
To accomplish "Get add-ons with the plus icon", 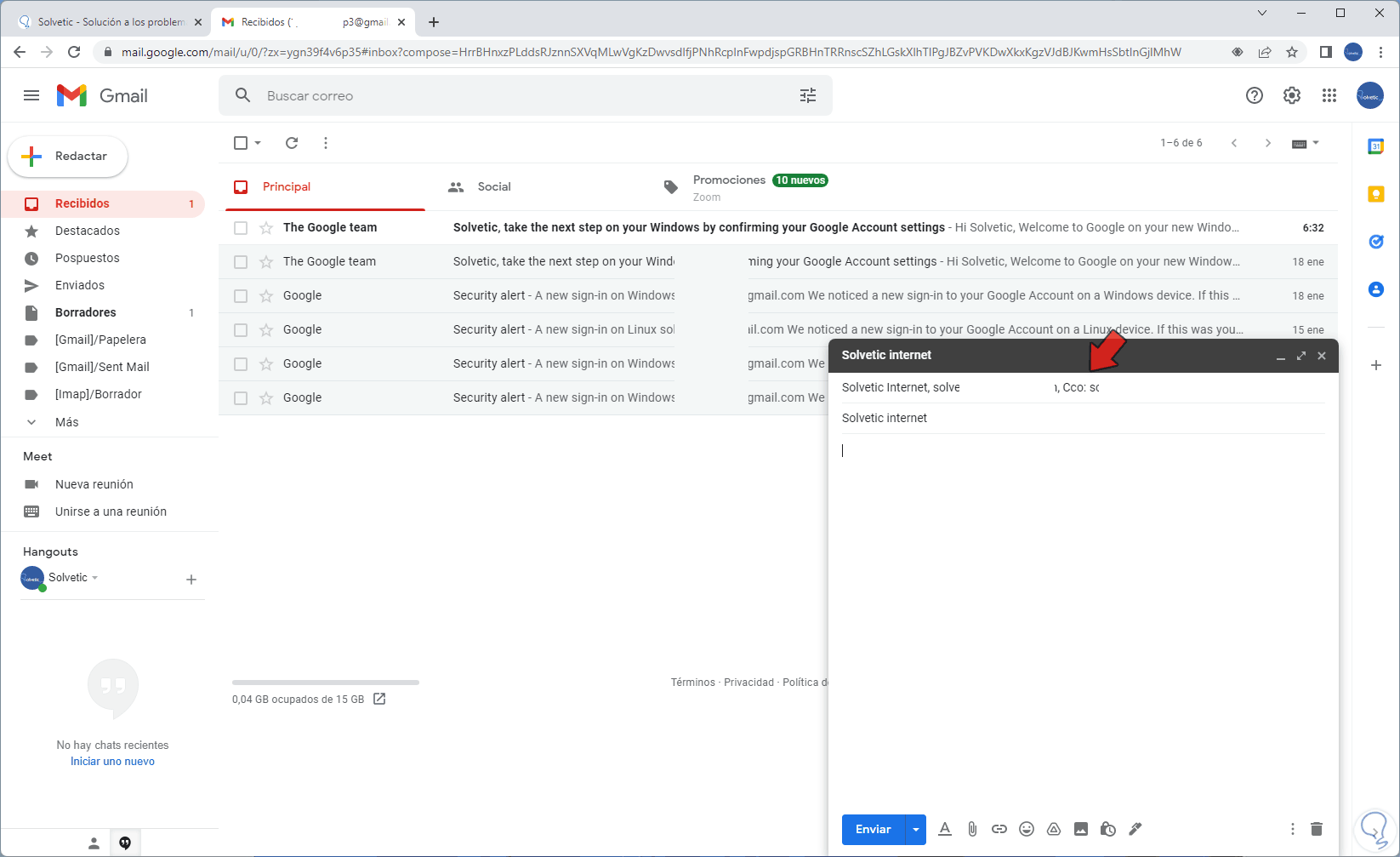I will click(x=1375, y=365).
